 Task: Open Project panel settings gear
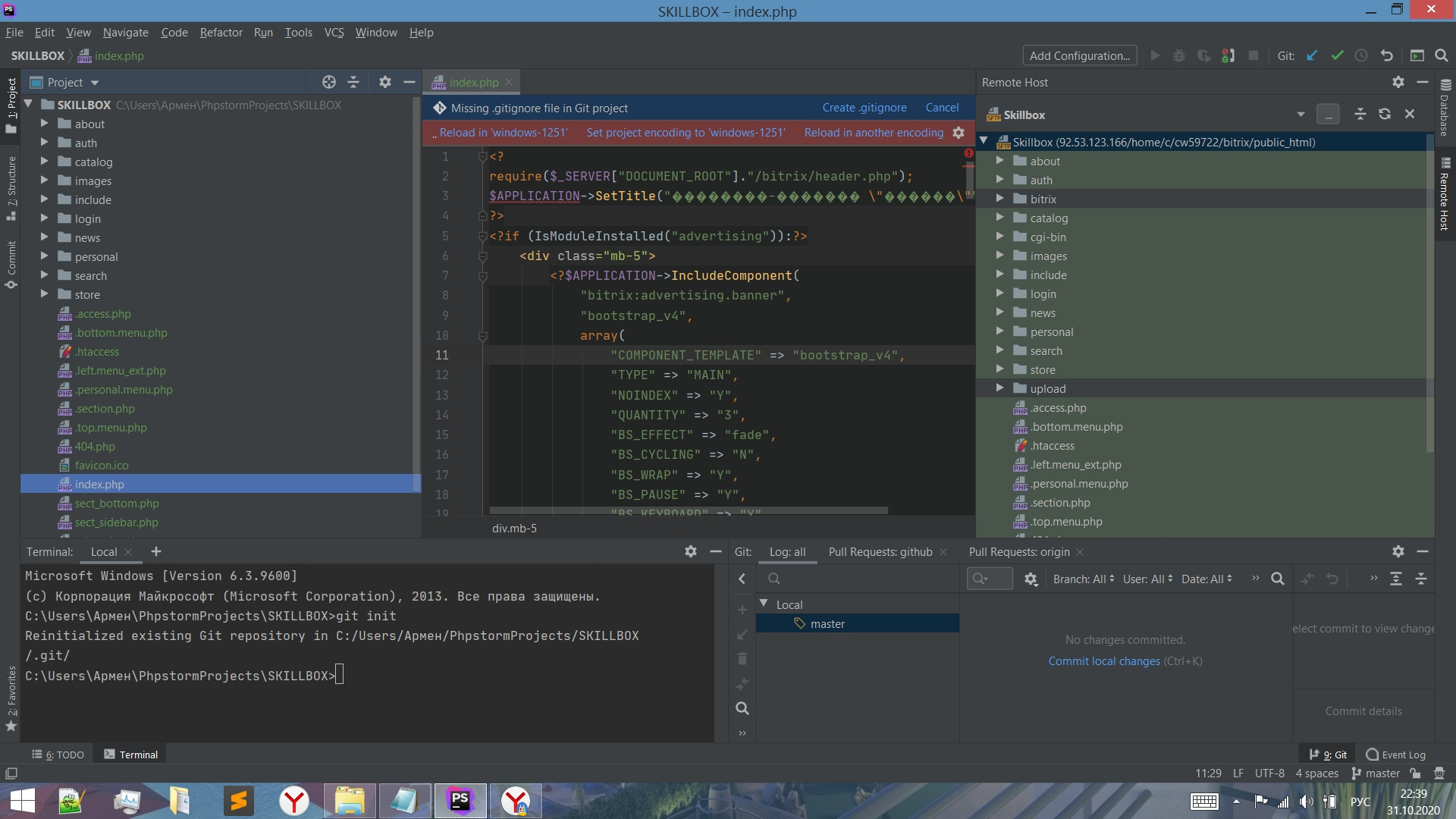385,82
